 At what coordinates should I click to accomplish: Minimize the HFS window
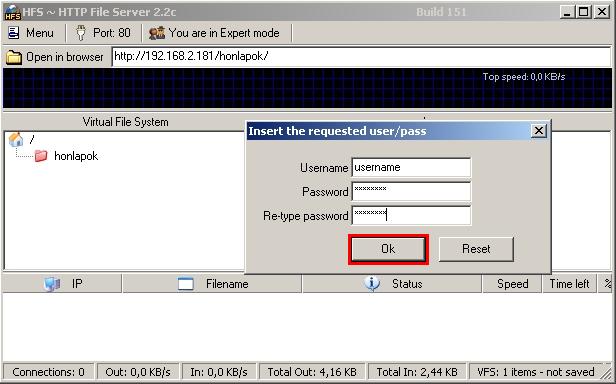566,12
